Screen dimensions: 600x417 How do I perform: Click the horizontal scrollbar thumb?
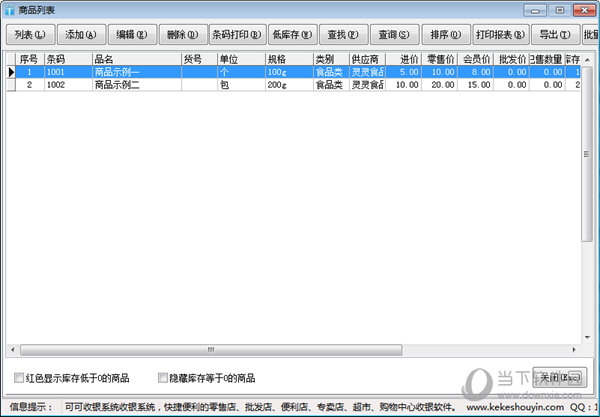point(211,350)
